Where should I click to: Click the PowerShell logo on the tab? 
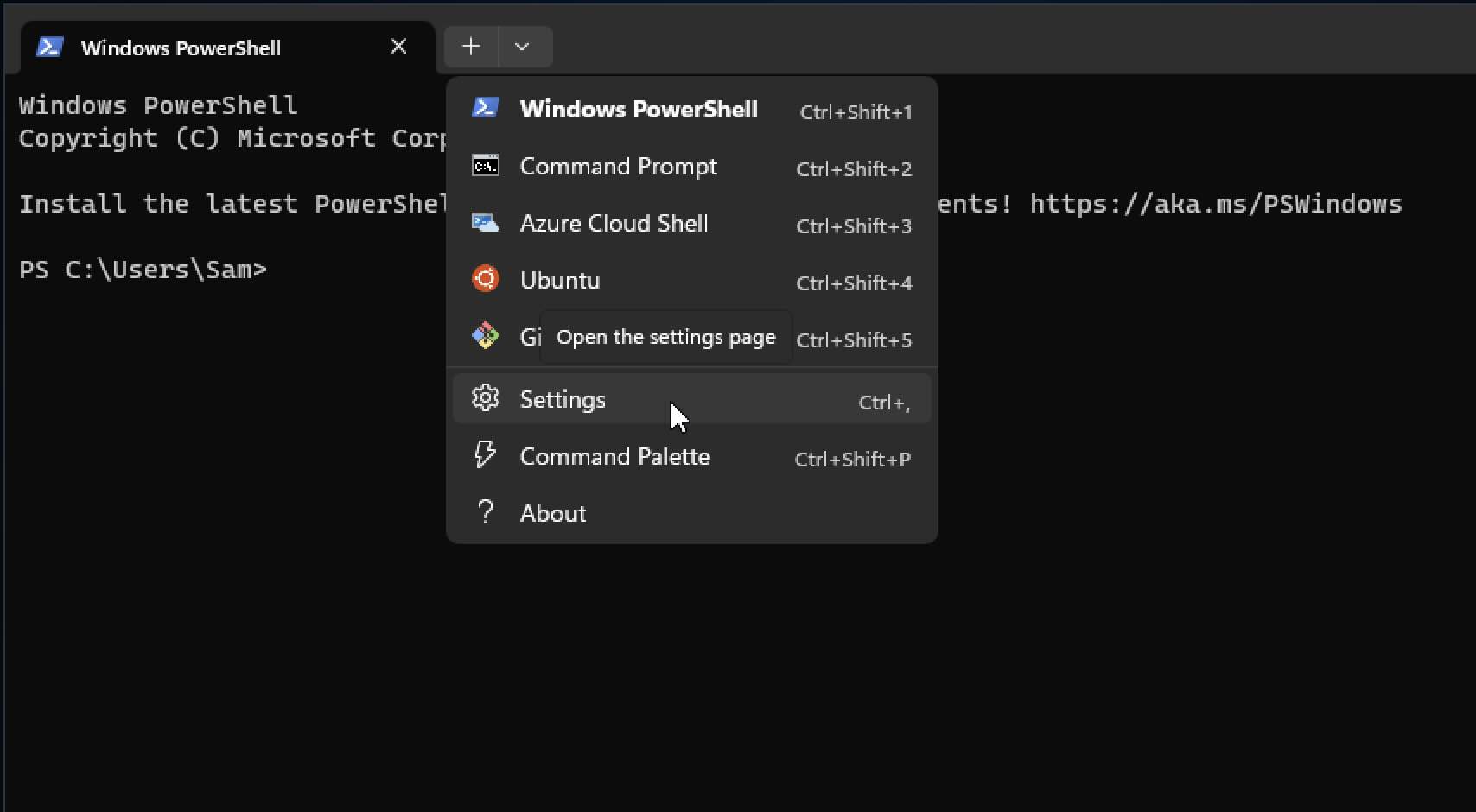point(49,48)
